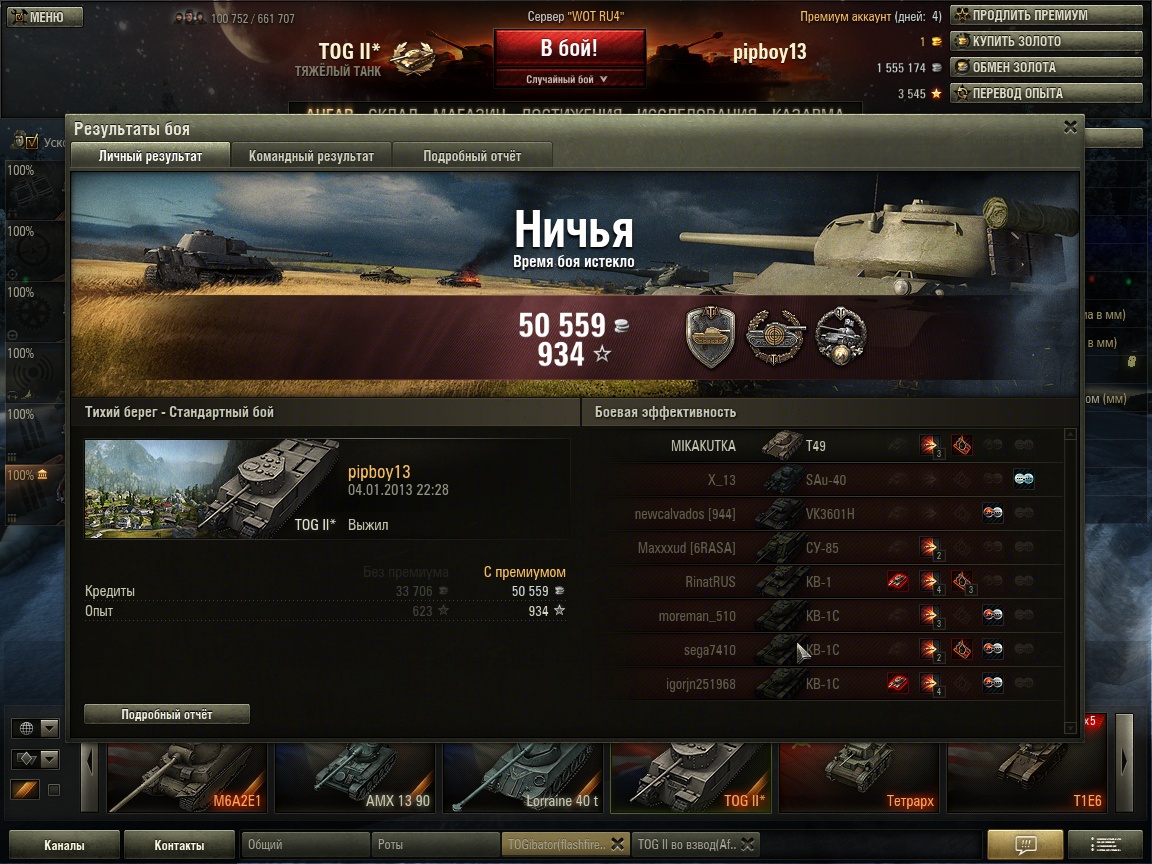
Task: Close the TOGibator chat channel tab
Action: pos(618,844)
